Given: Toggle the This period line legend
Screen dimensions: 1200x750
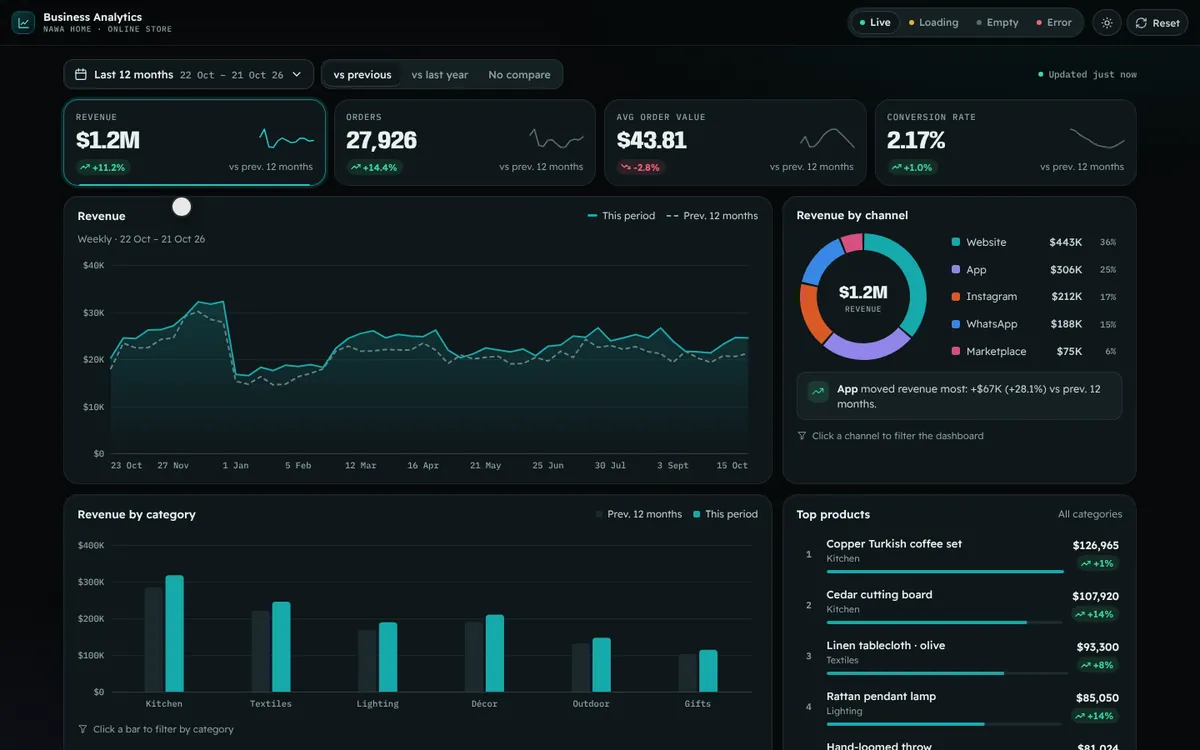Looking at the screenshot, I should pos(621,216).
